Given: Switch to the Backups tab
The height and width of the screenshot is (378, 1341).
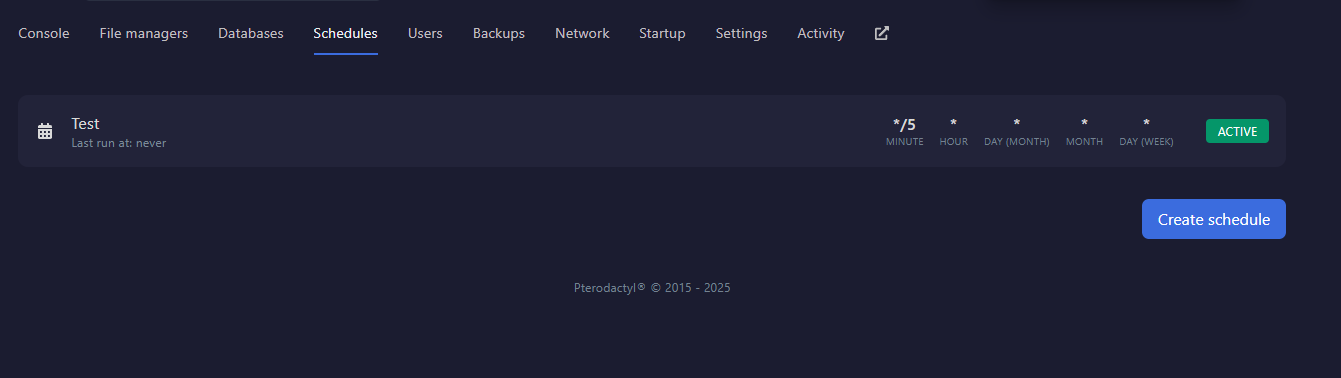Looking at the screenshot, I should 499,33.
